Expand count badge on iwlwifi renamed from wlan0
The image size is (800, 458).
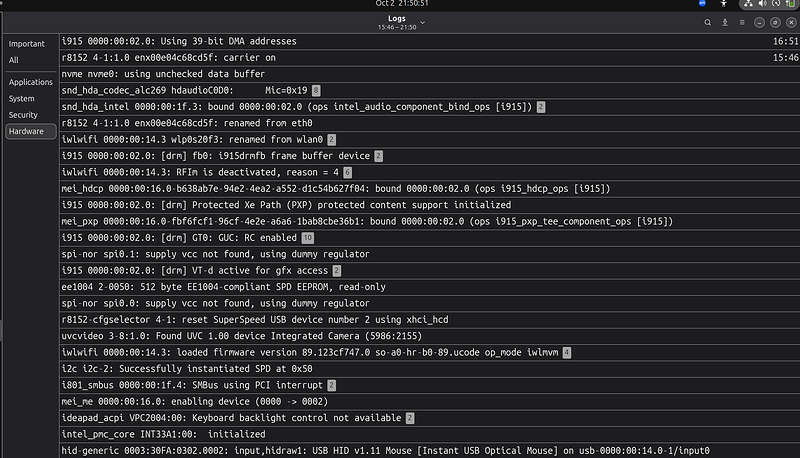[332, 140]
